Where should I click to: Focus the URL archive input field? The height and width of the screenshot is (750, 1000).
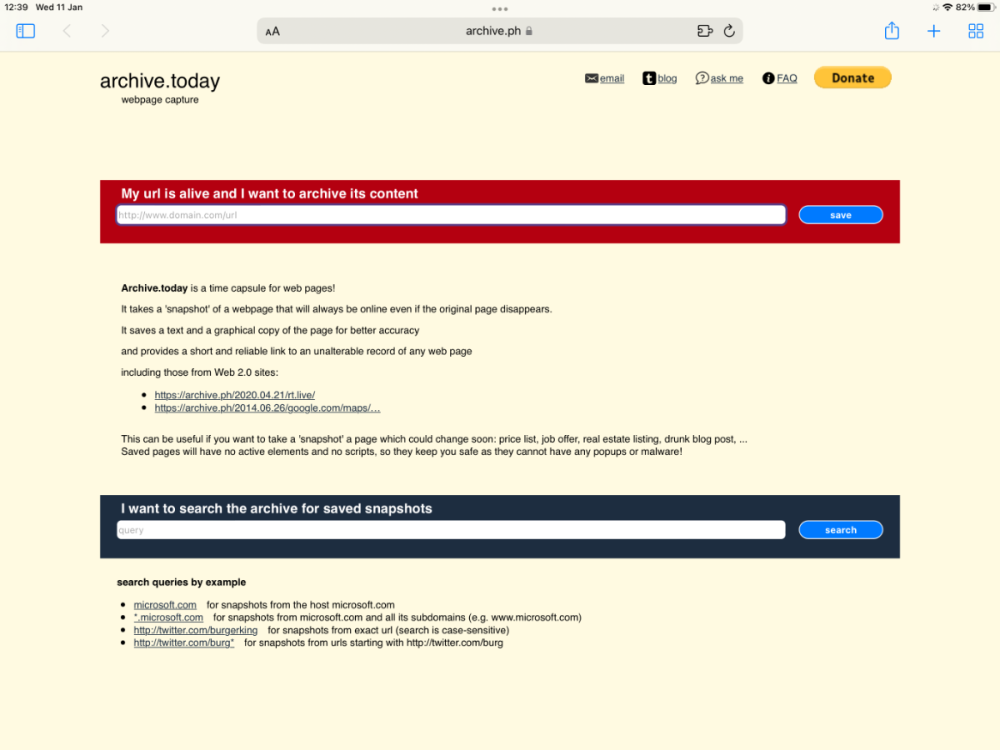coord(450,214)
